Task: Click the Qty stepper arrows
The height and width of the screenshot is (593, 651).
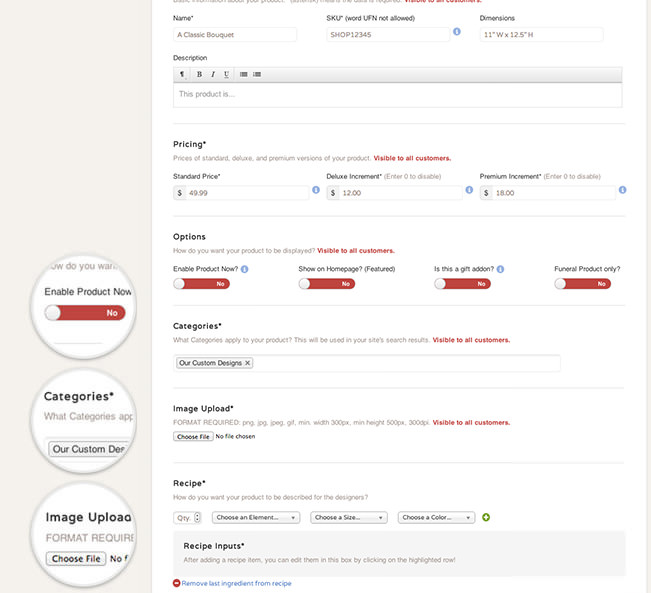Action: [x=197, y=517]
